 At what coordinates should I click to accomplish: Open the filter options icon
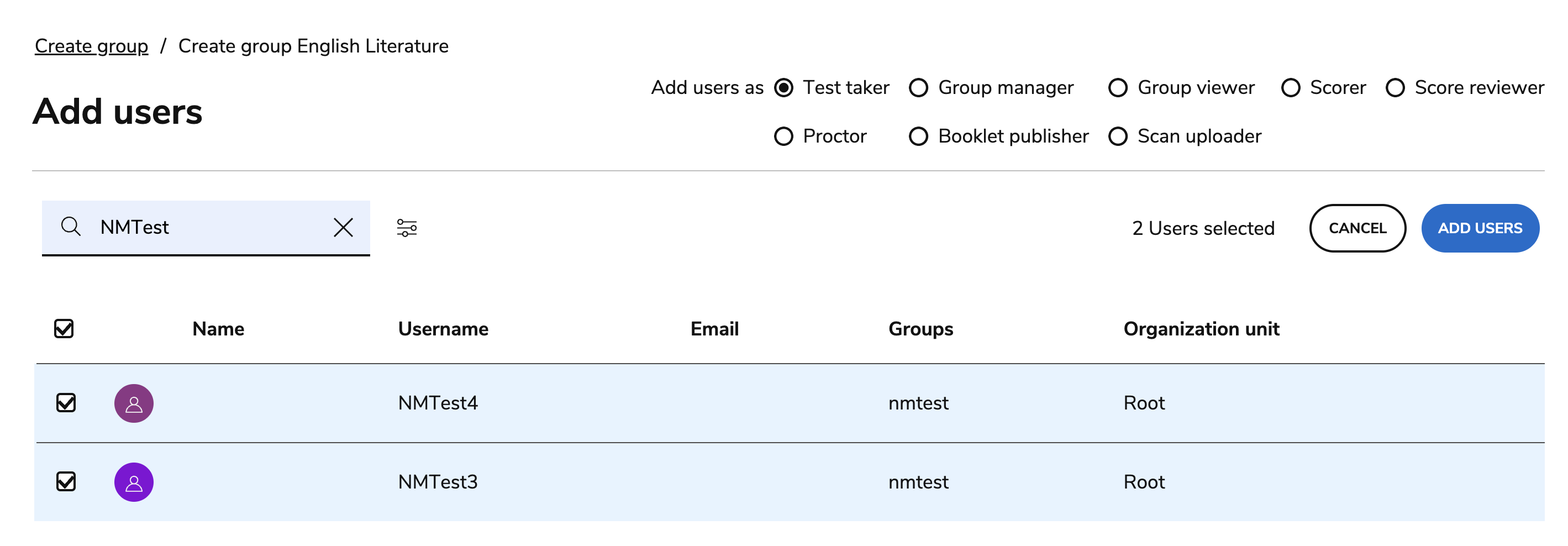(407, 228)
